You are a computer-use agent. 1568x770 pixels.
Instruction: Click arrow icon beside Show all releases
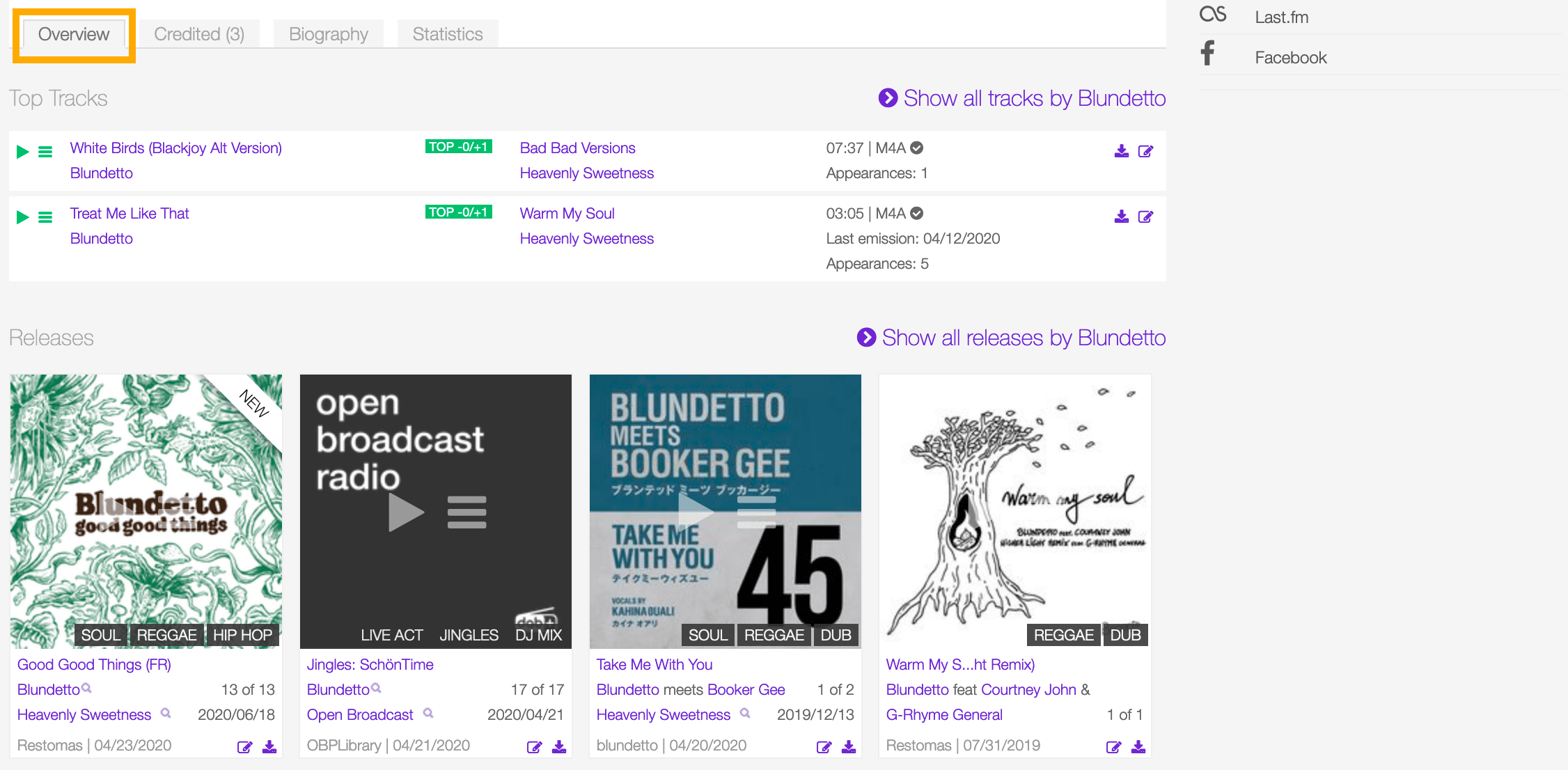click(866, 337)
